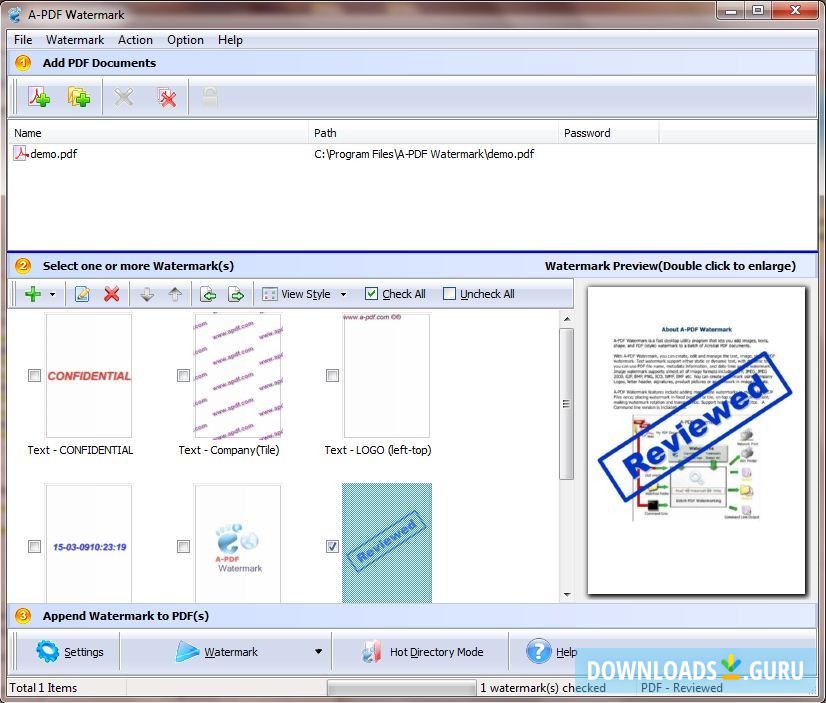Click the Path column header

(x=433, y=133)
